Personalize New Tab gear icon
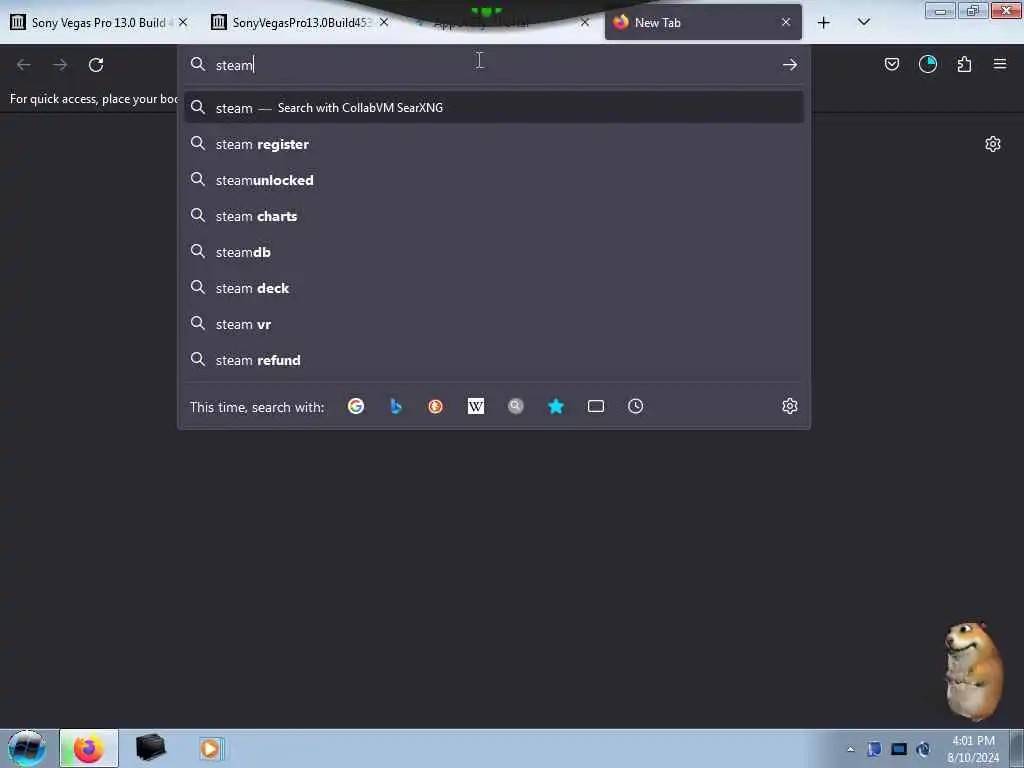Screen dimensions: 1024x768 click(x=993, y=144)
